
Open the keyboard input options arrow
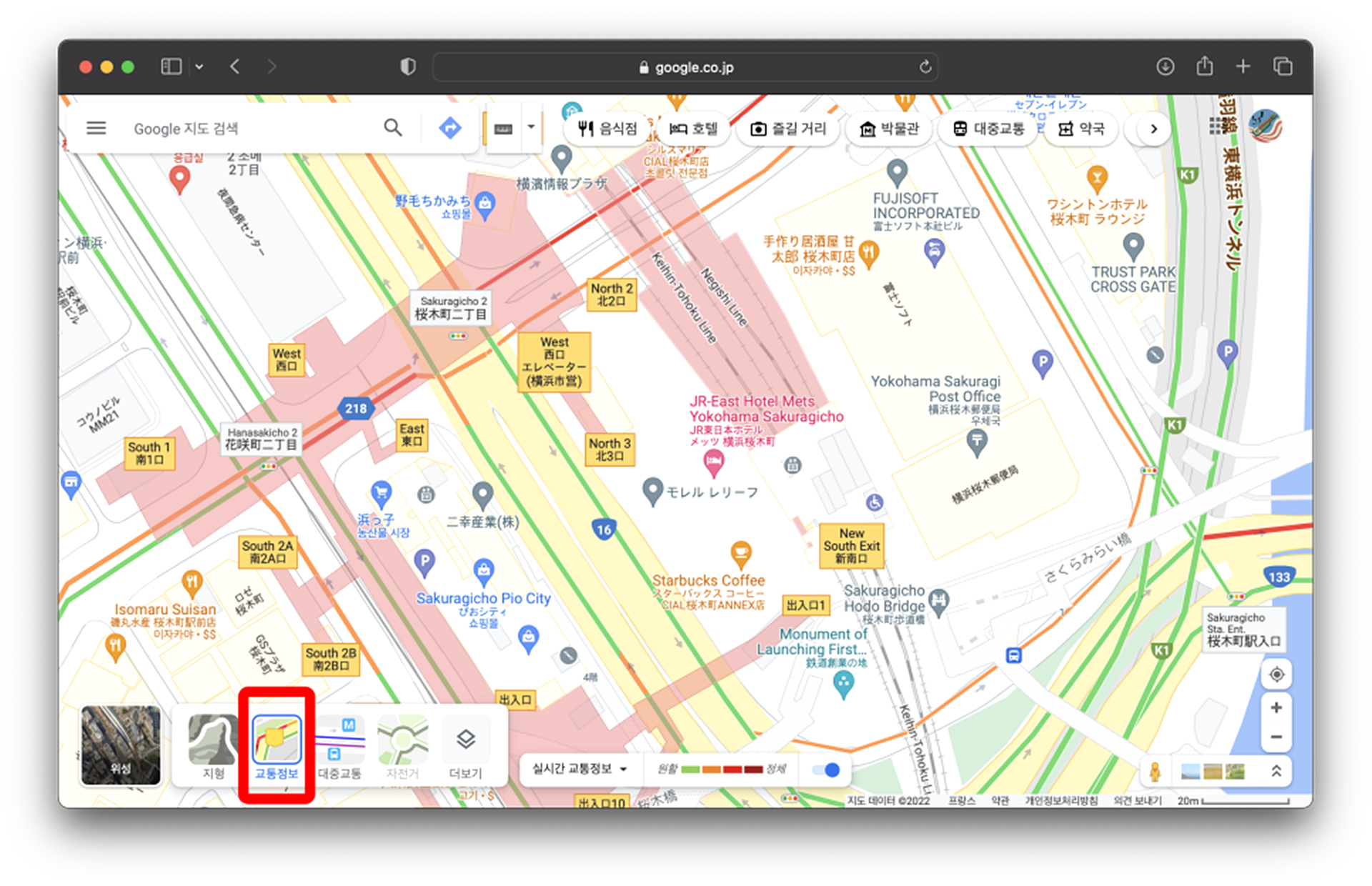tap(531, 128)
